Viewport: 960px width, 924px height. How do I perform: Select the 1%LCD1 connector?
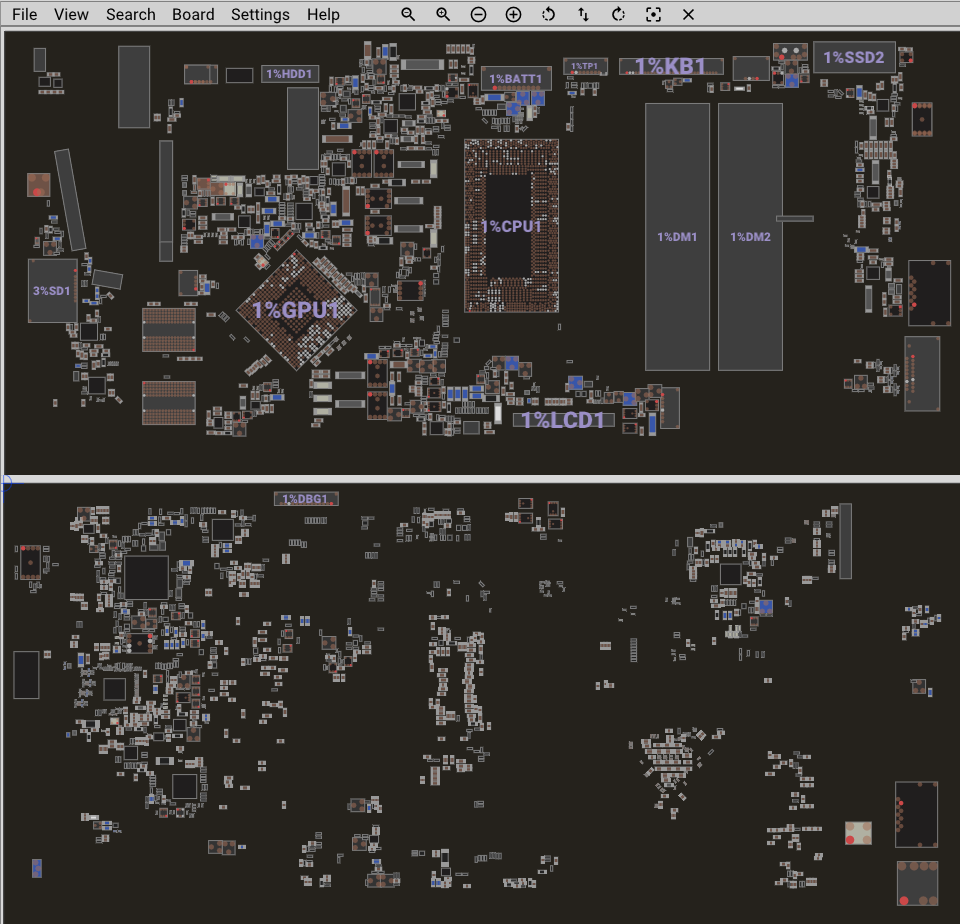[x=564, y=420]
